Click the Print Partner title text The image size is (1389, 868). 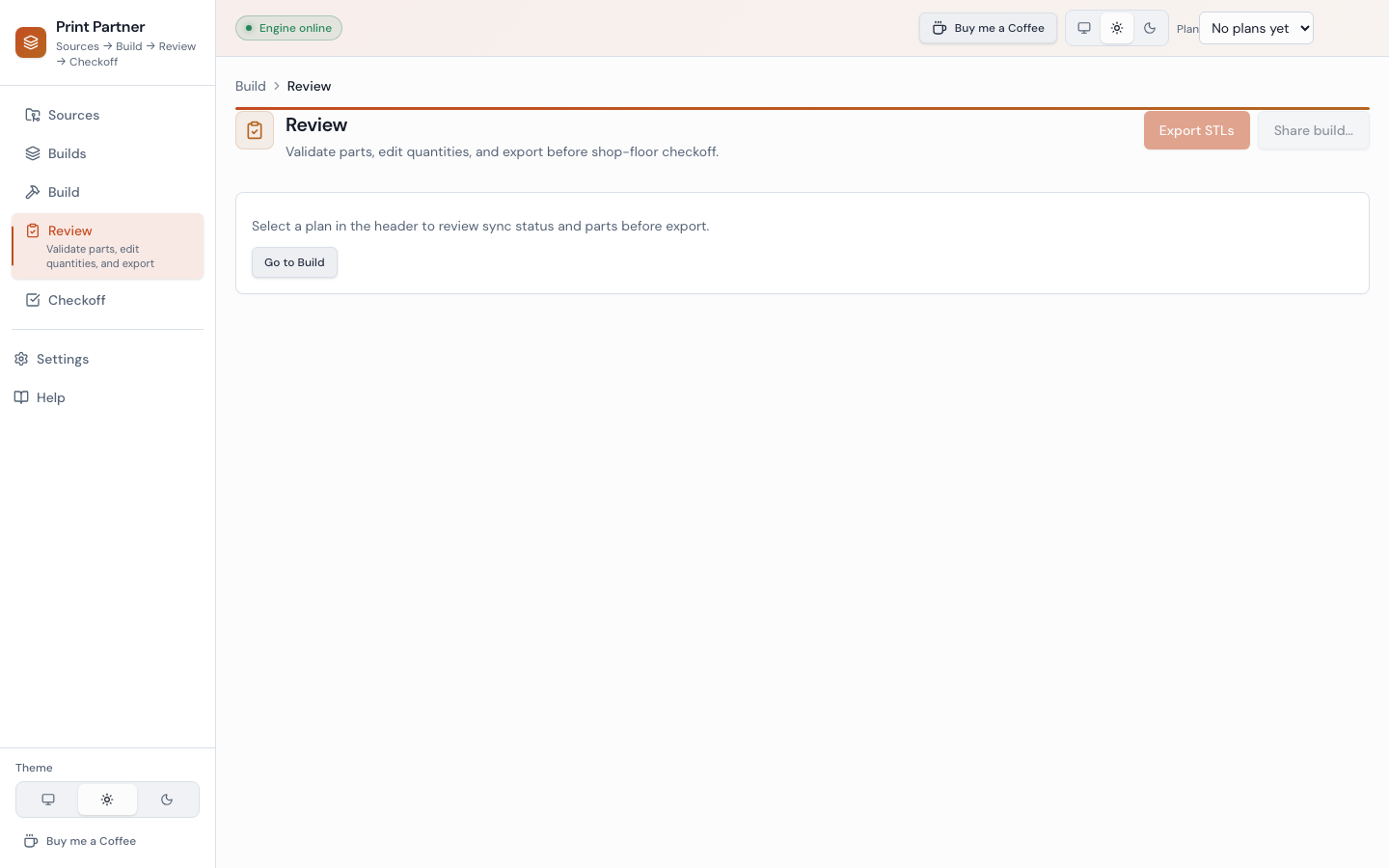(100, 27)
